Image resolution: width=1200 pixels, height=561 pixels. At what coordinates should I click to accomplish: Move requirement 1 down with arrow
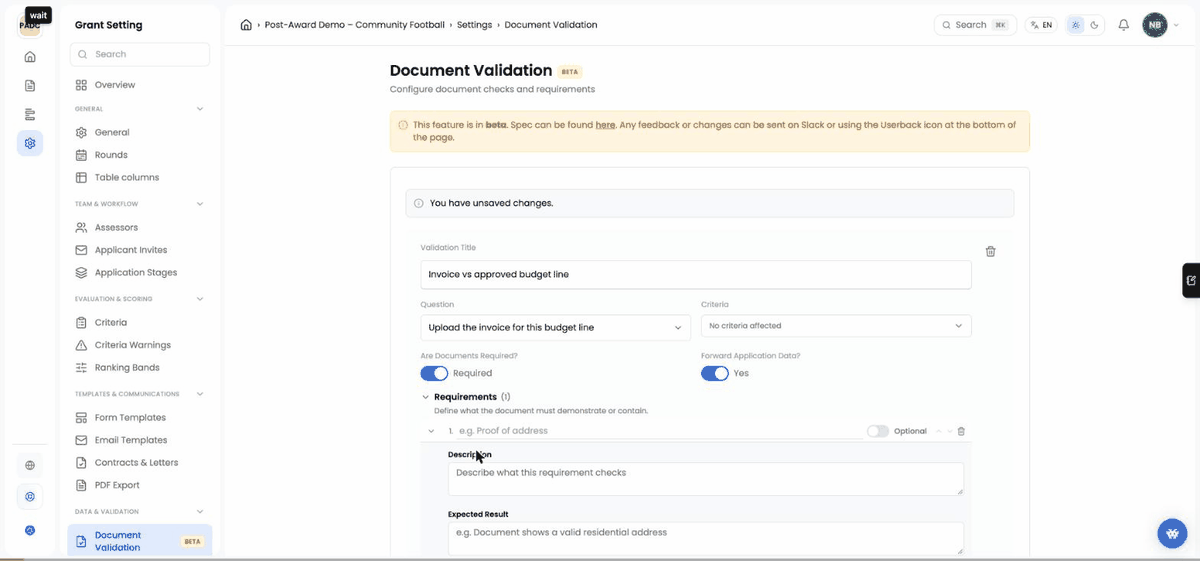[x=949, y=431]
